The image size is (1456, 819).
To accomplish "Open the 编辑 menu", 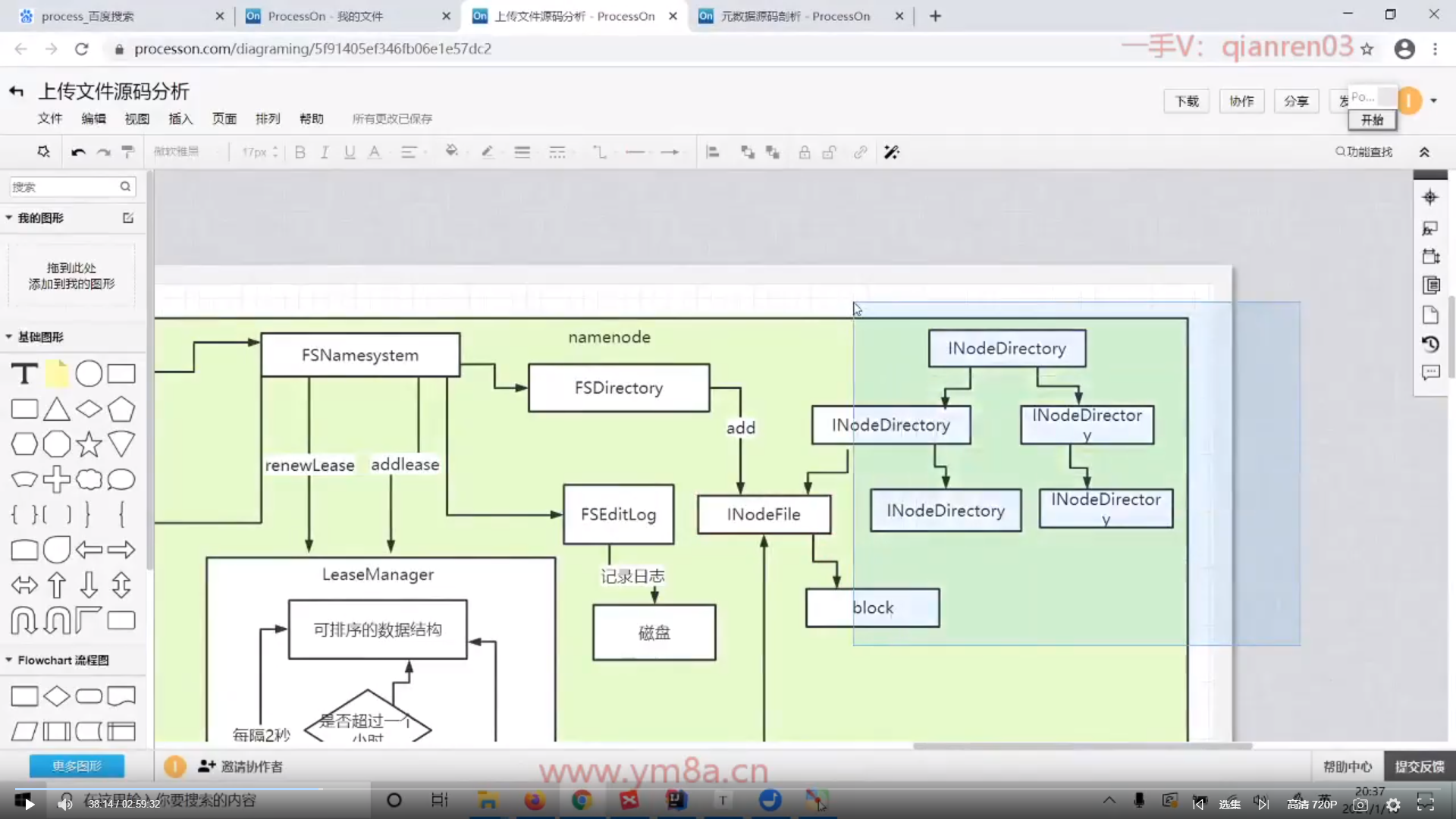I will tap(94, 119).
